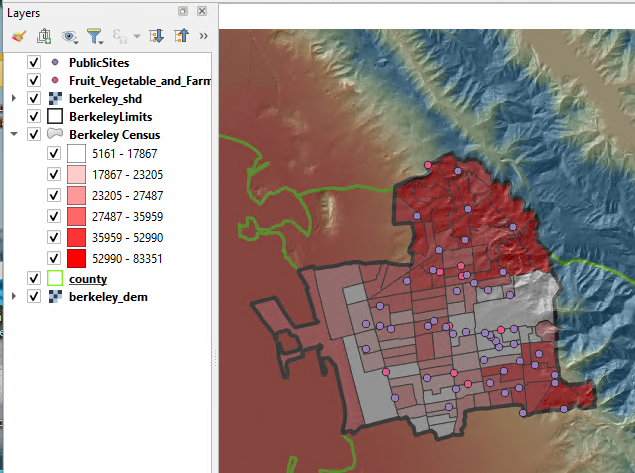The image size is (635, 473).
Task: Collapse the Berkeley Census layer legend
Action: coord(14,135)
